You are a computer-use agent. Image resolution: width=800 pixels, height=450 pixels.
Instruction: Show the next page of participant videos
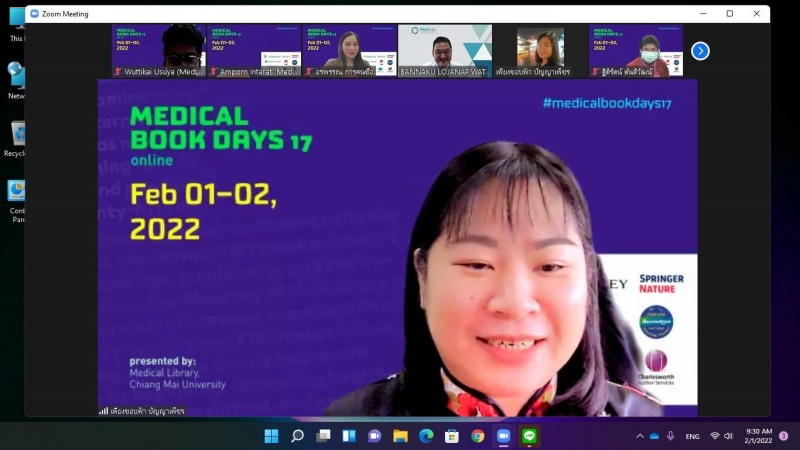[700, 51]
